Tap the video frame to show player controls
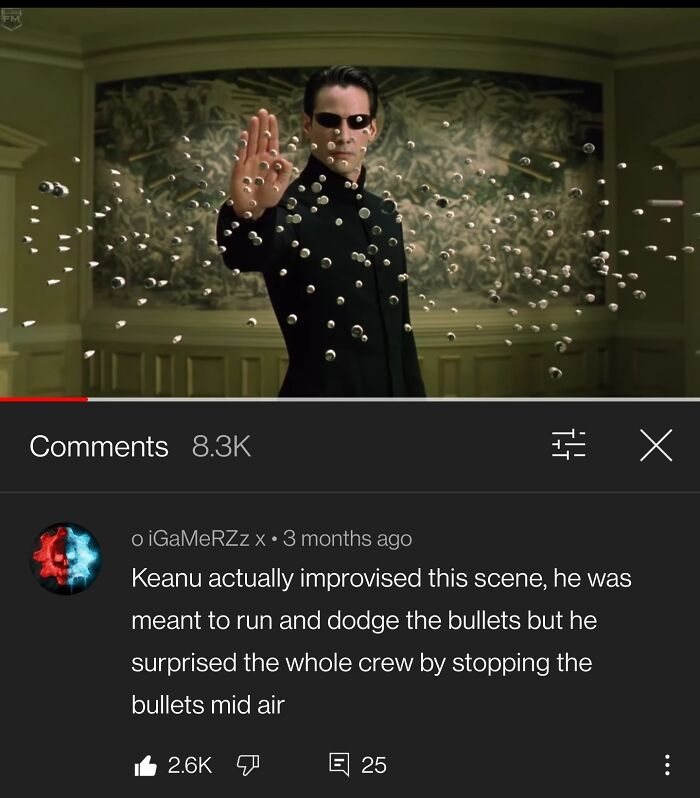Screen dimensions: 700x798 (350, 203)
